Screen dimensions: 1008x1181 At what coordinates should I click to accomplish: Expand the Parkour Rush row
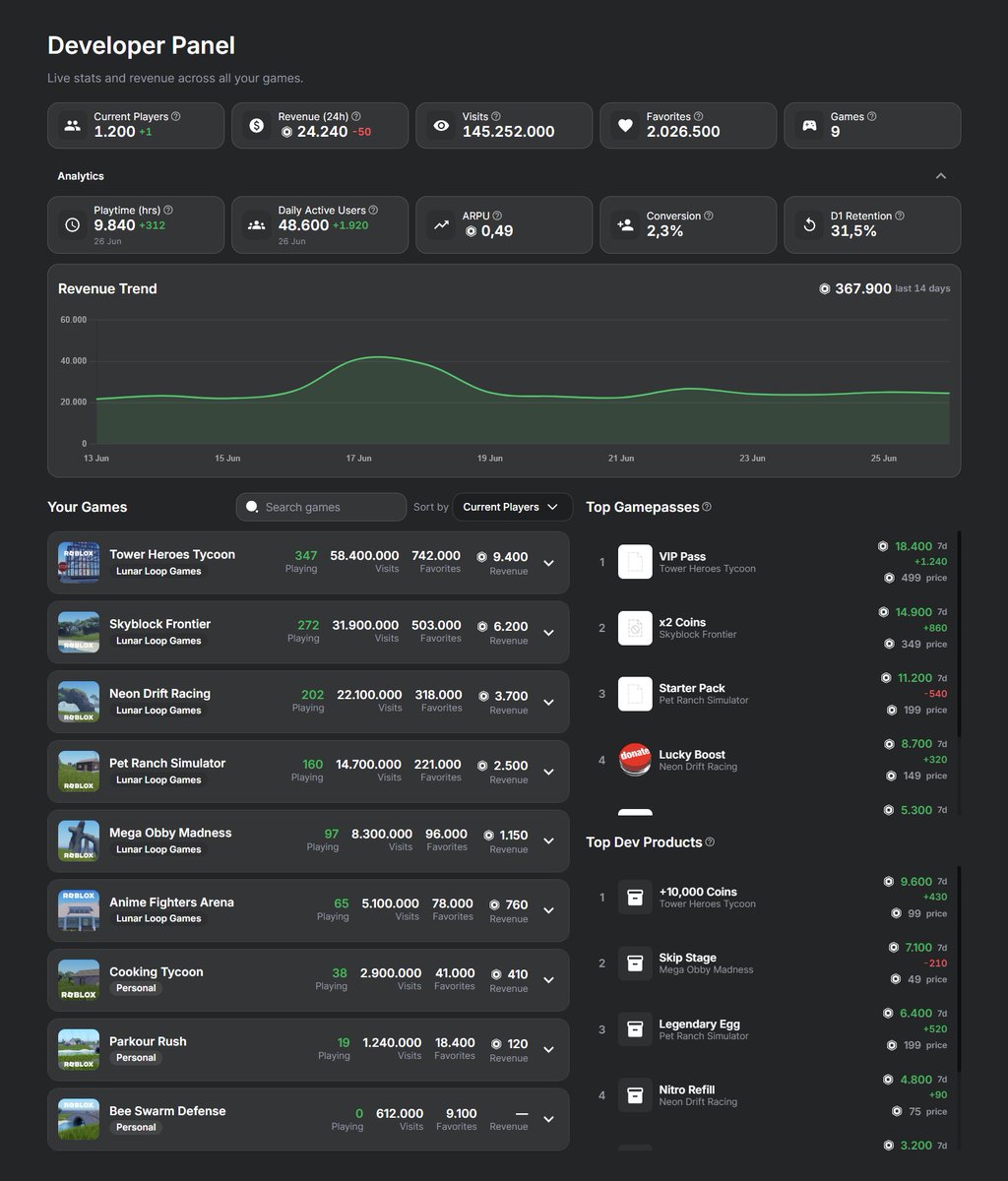pos(549,1050)
